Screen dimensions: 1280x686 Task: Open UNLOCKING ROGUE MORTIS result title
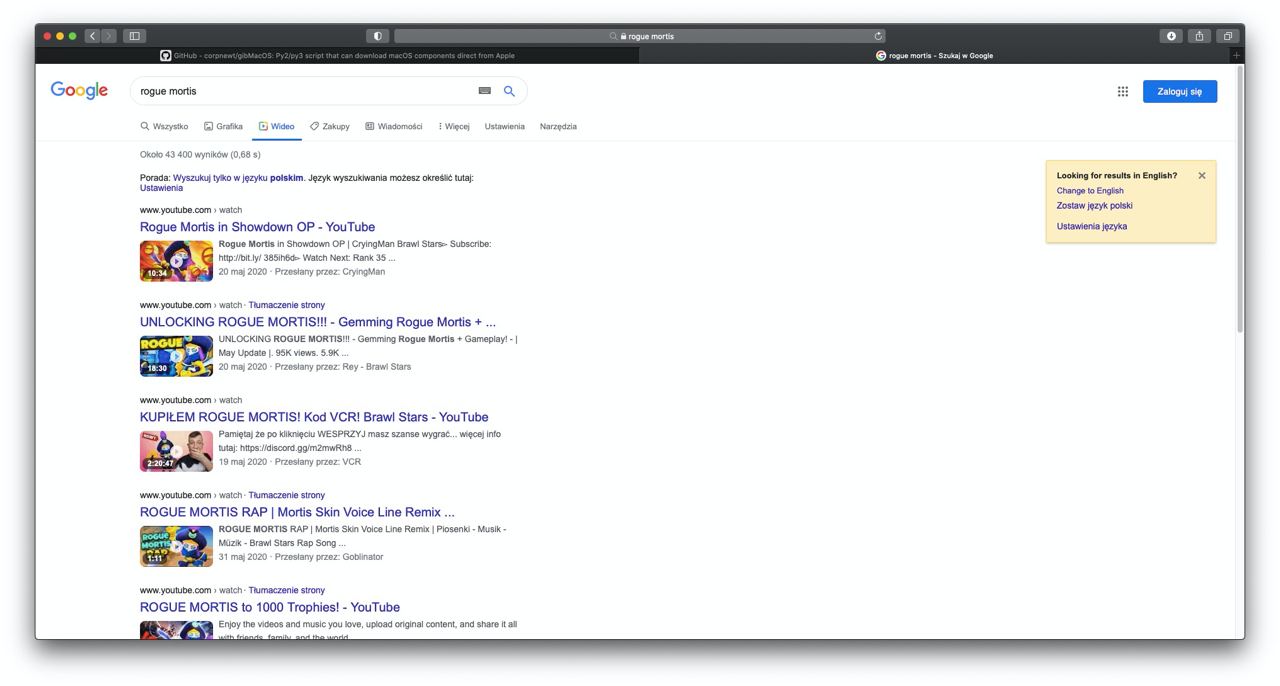(318, 322)
